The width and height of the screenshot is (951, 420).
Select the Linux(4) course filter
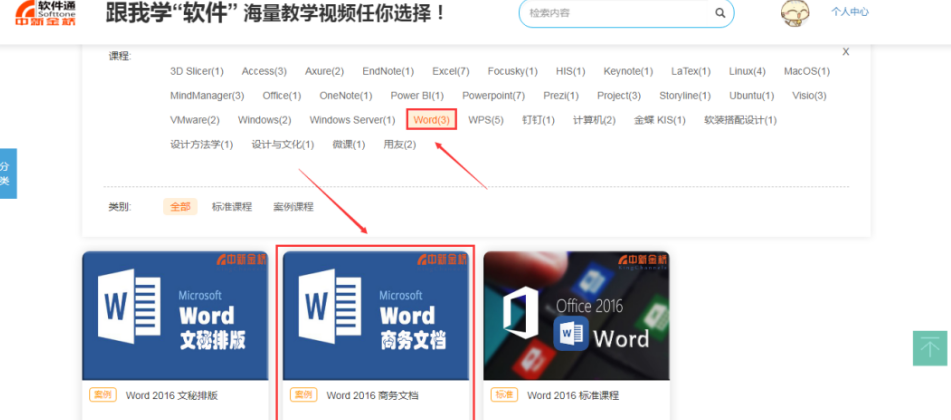pyautogui.click(x=747, y=71)
